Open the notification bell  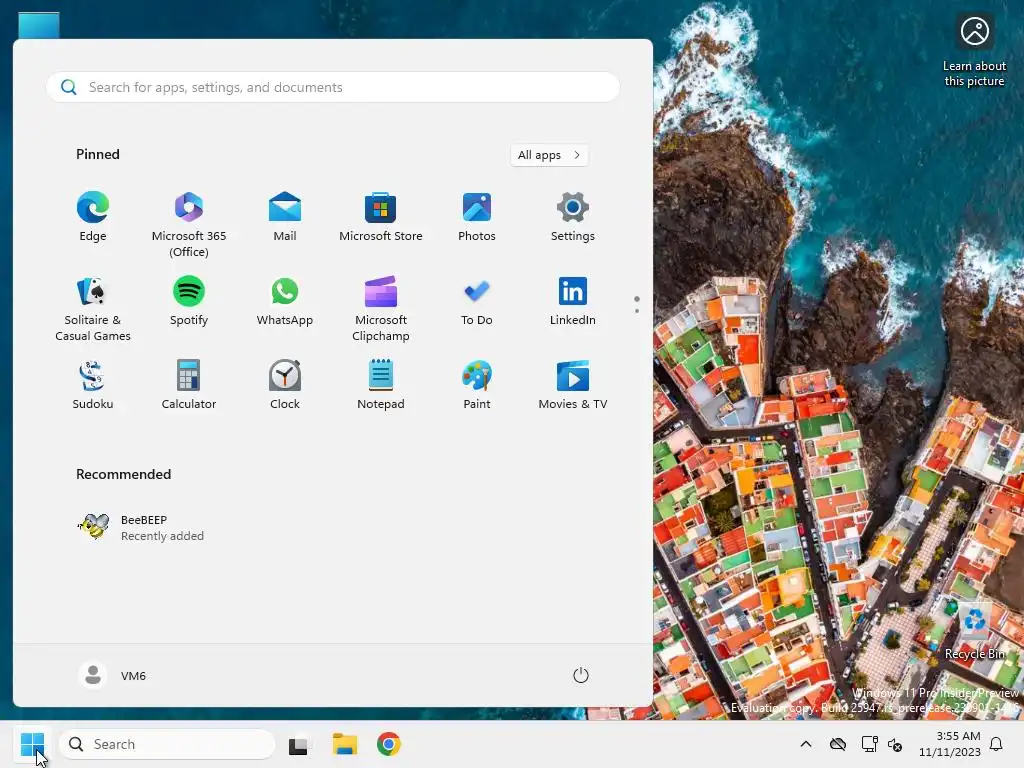coord(997,744)
